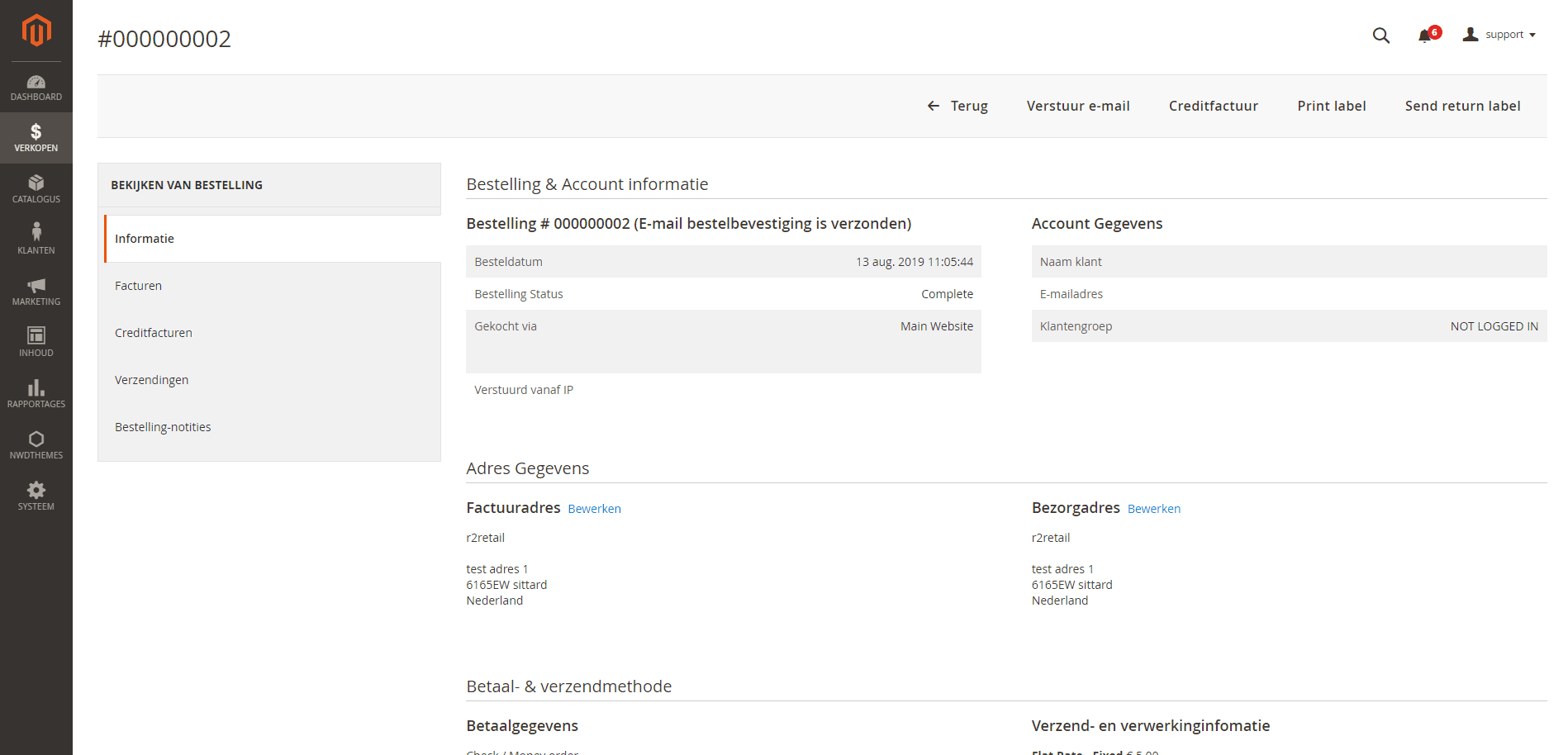Switch to the Bestelling-notities tab
Screen dimensions: 1568x755
pos(273,427)
